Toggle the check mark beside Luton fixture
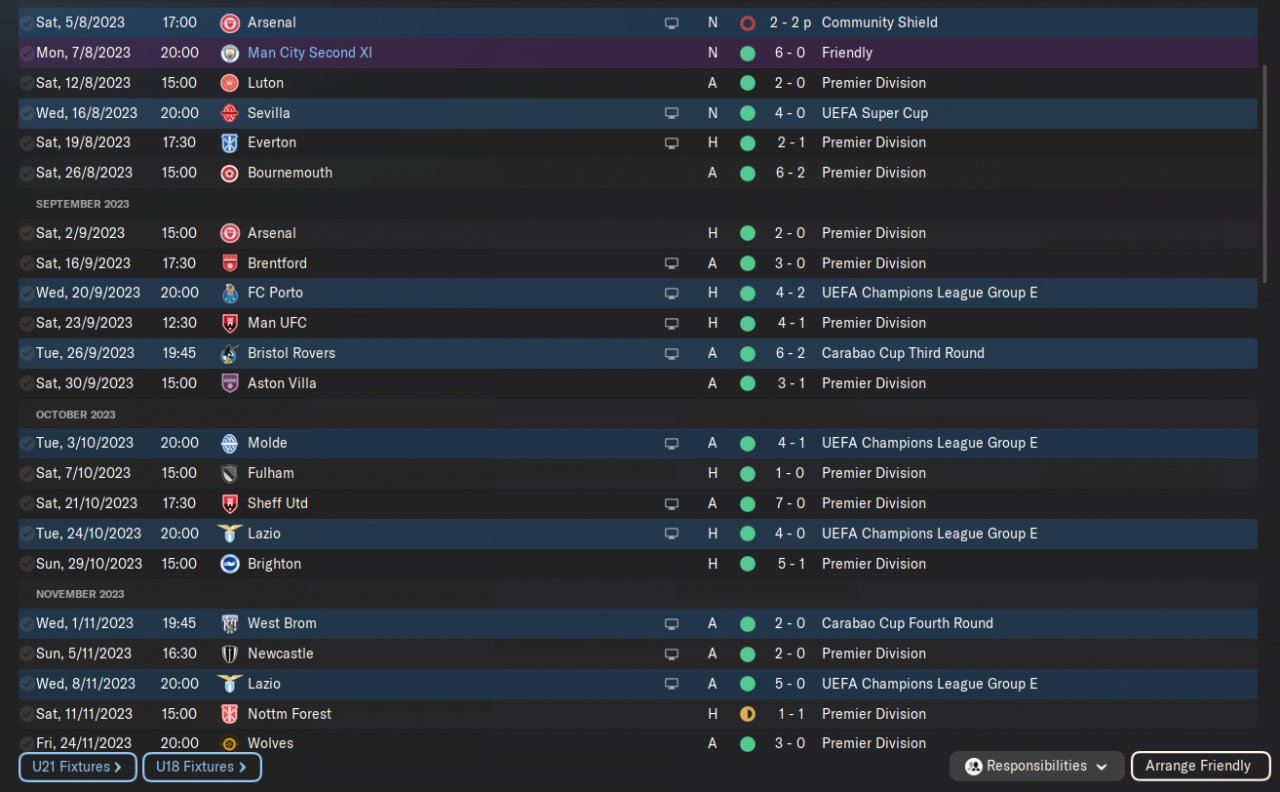Image resolution: width=1280 pixels, height=792 pixels. click(x=27, y=83)
